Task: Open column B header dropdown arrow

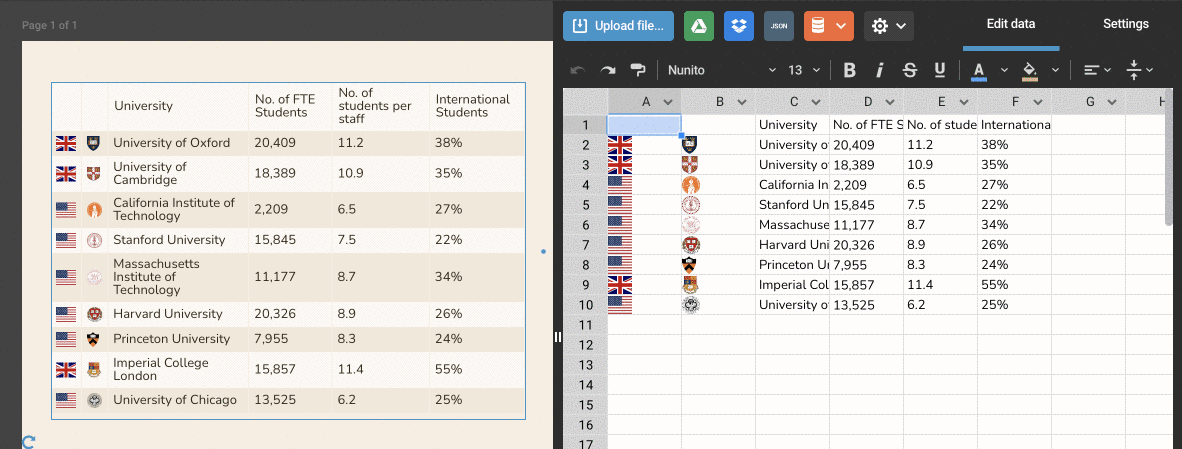Action: (742, 102)
